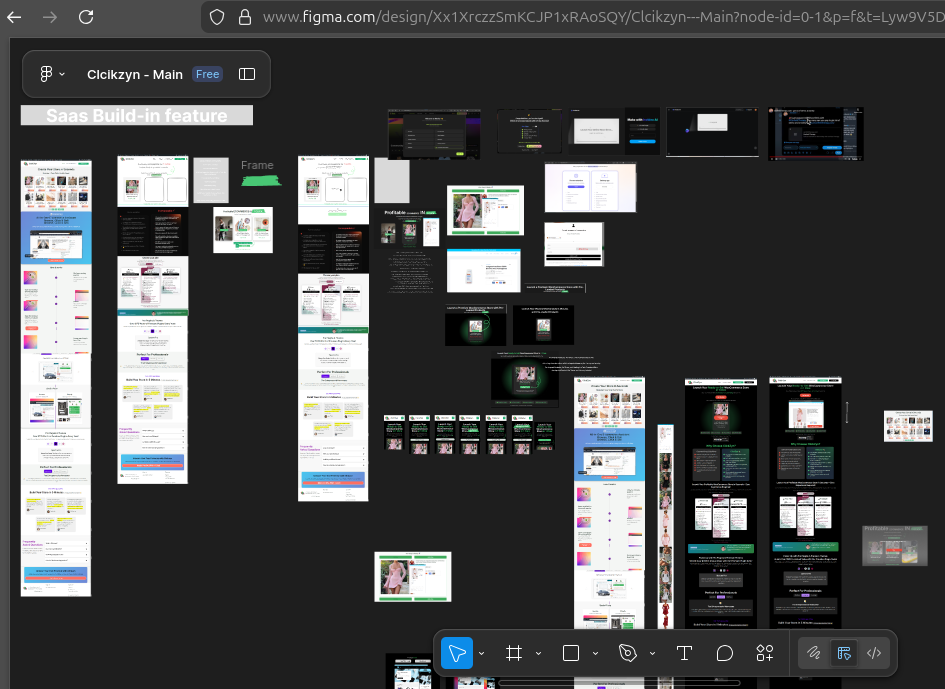Select the Rectangle shape tool

pyautogui.click(x=571, y=653)
